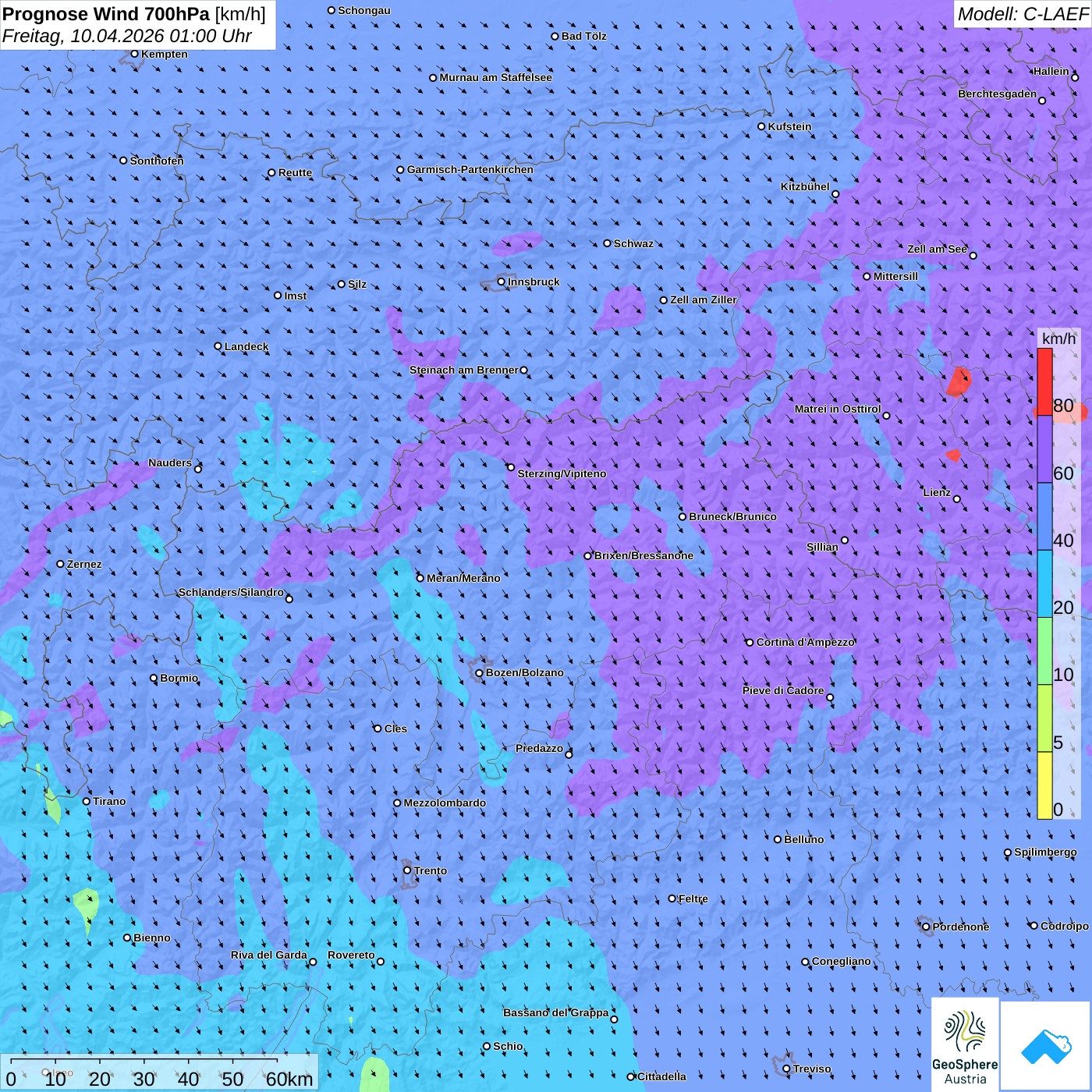Select the Pordenone city label
Image resolution: width=1092 pixels, height=1092 pixels.
tap(961, 927)
